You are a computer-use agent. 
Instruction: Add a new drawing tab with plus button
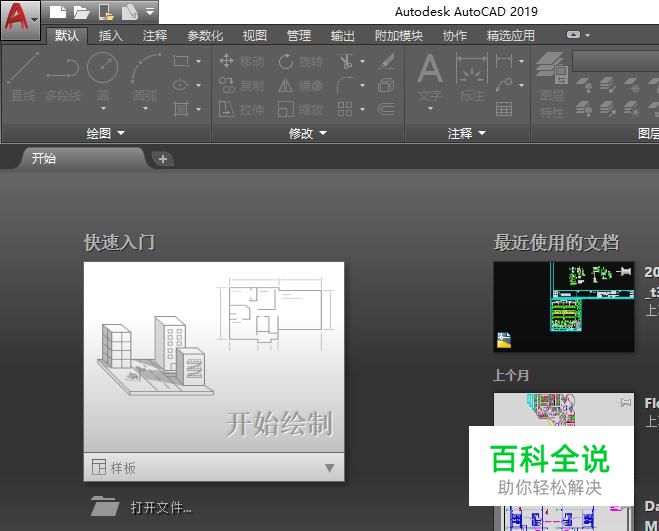[163, 158]
